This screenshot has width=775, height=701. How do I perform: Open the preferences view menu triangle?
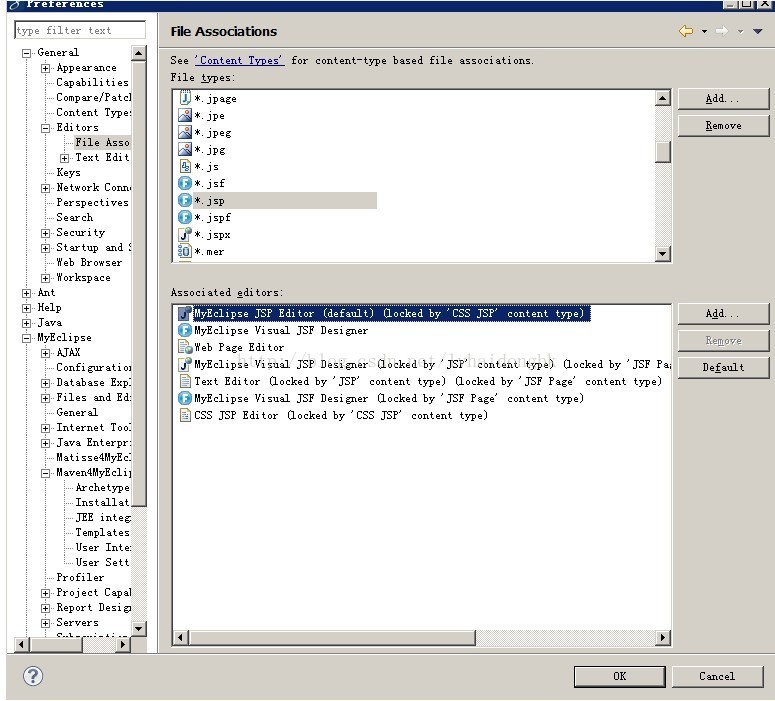point(758,31)
